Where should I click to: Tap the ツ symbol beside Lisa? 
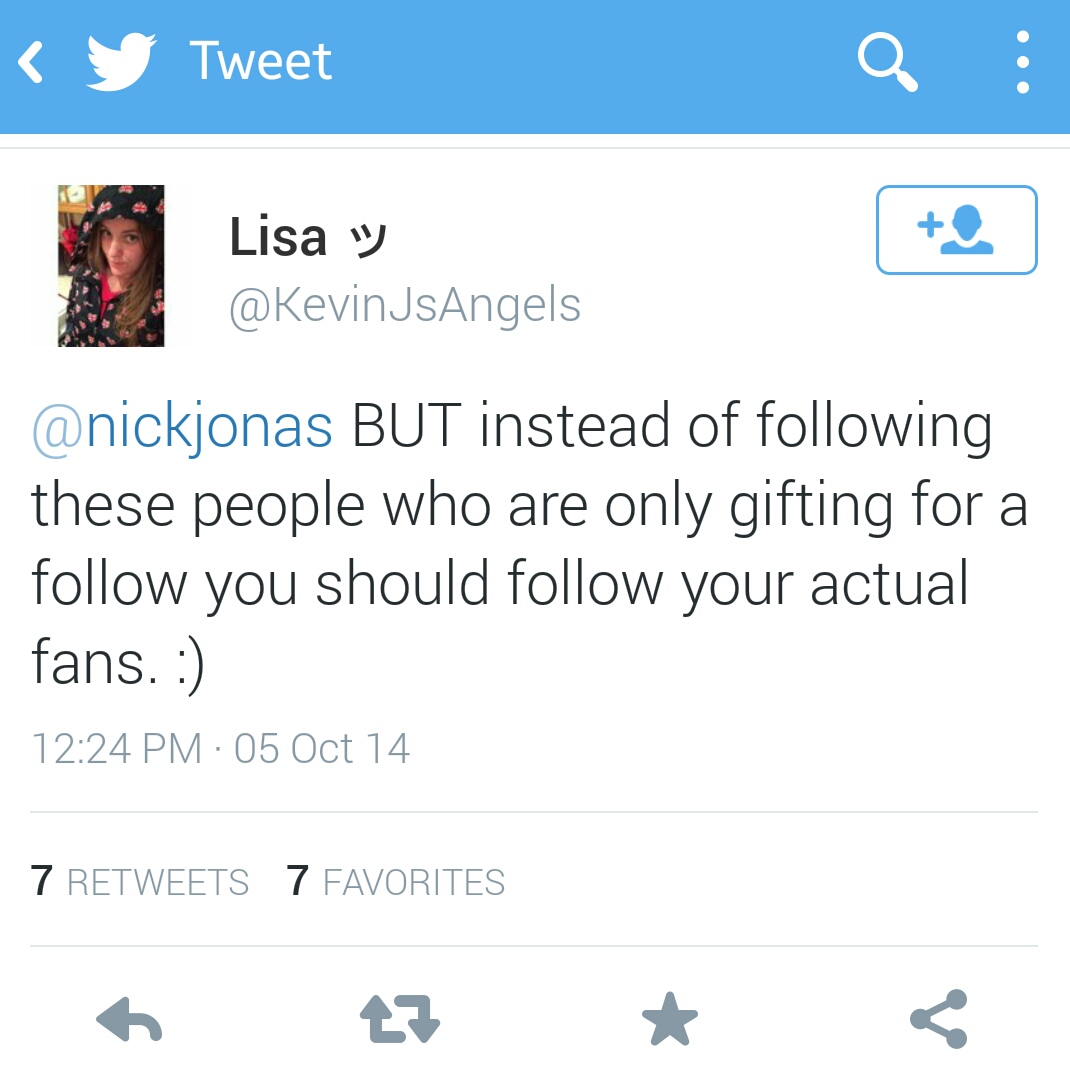pos(369,240)
